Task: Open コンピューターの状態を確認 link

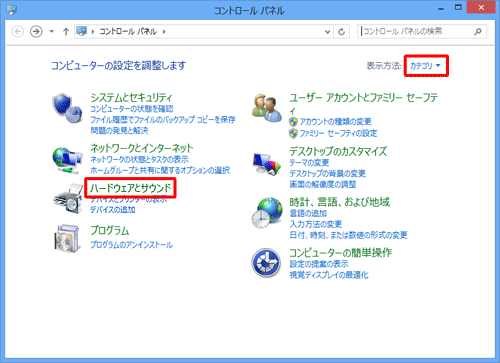Action: tap(132, 109)
